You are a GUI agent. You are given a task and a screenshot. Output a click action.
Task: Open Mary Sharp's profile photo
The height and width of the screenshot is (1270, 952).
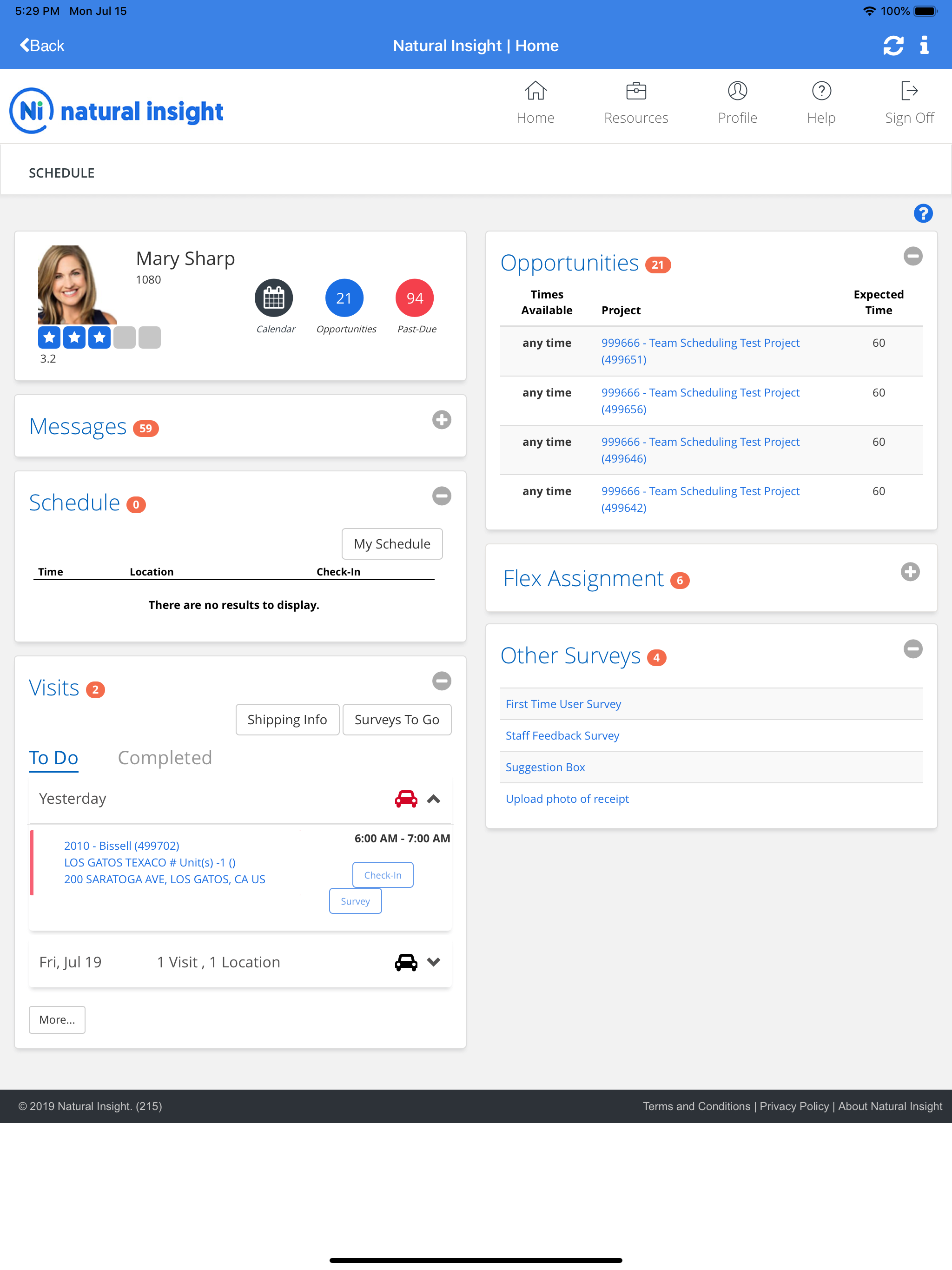[x=77, y=285]
